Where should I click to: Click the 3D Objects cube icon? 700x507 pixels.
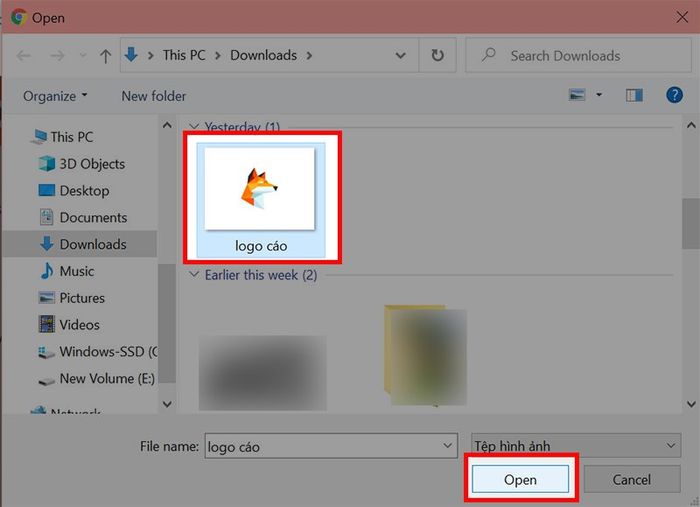47,164
